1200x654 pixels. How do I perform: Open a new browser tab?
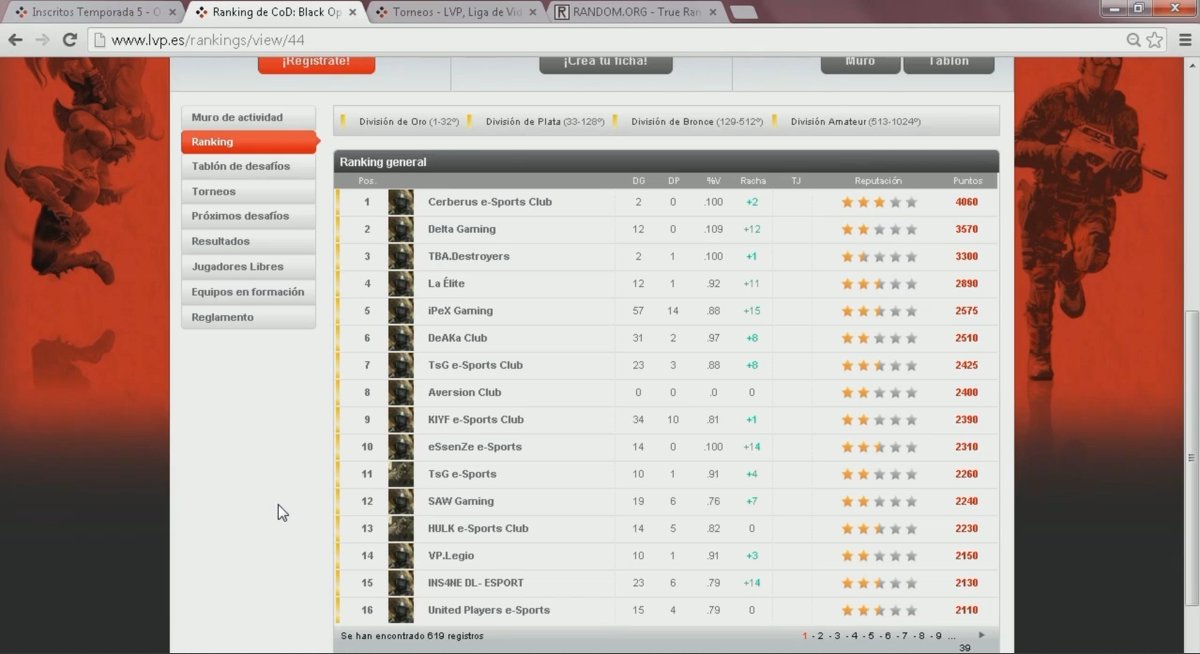point(744,13)
